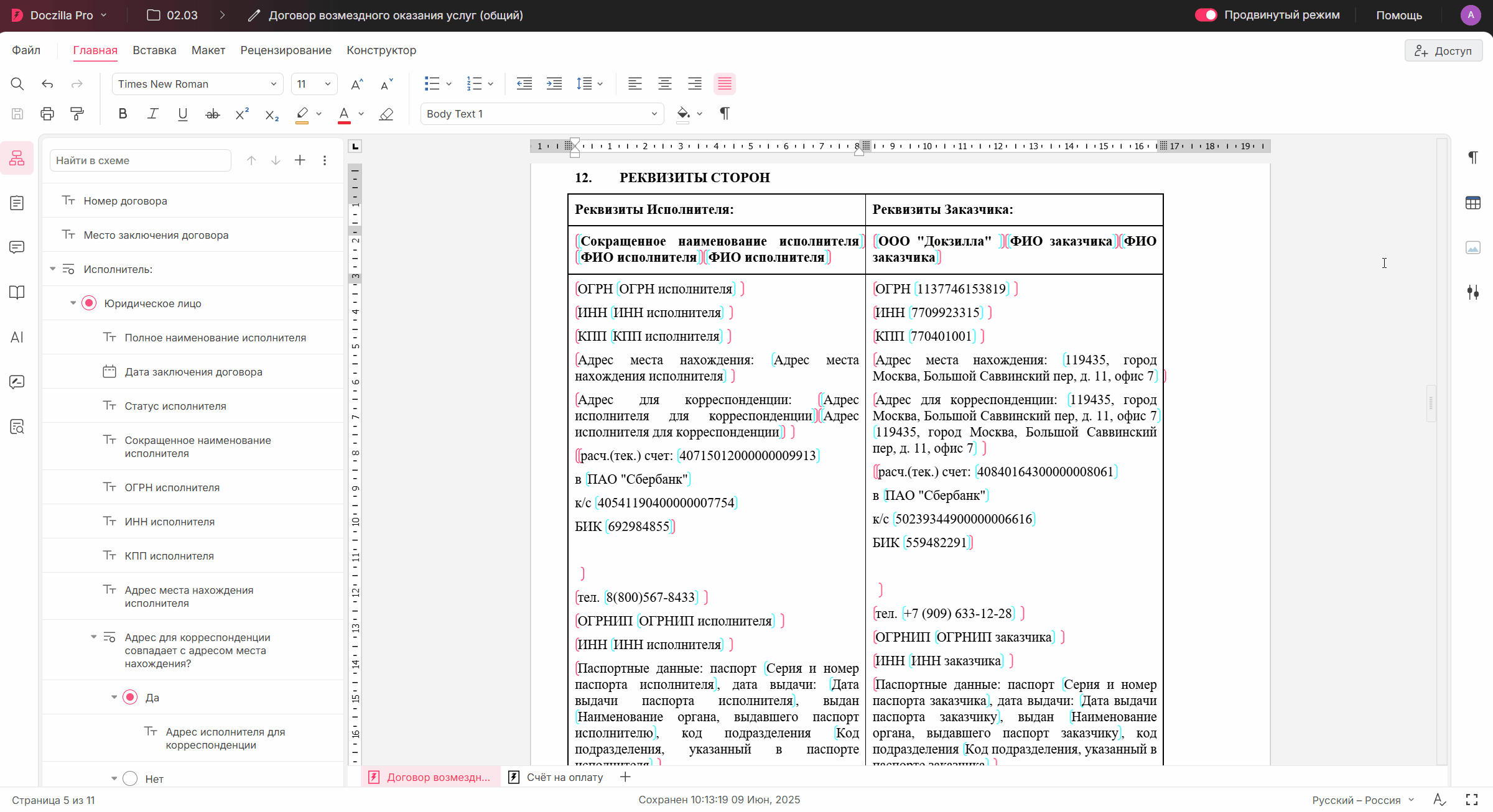Decrease paragraph indent

click(x=524, y=84)
